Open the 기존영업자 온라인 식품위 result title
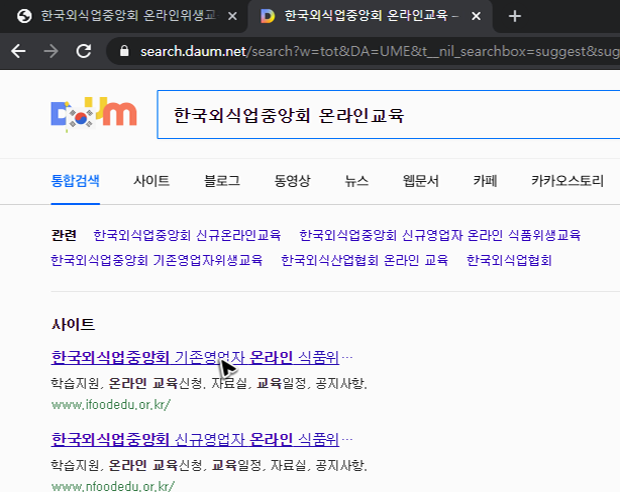620x492 pixels. coord(195,357)
